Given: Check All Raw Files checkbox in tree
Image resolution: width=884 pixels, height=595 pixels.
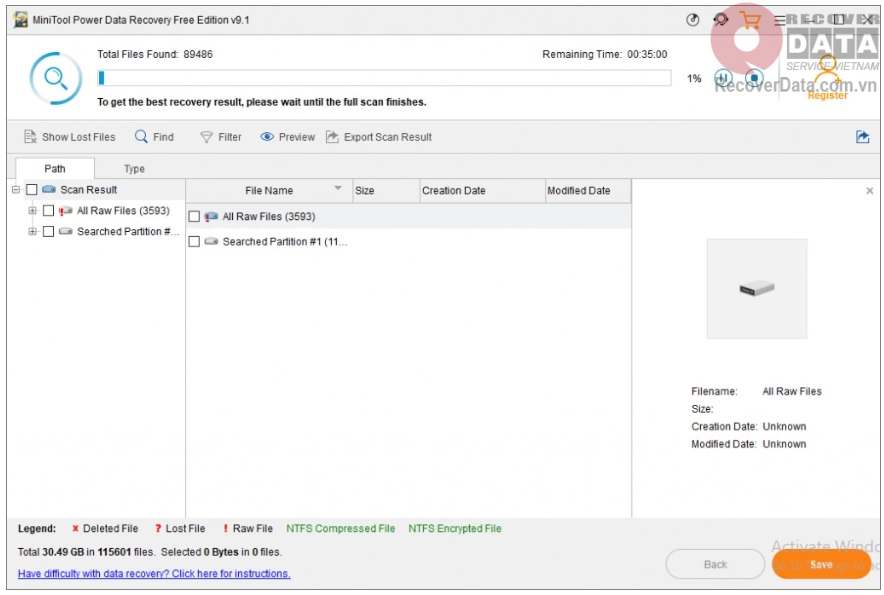Looking at the screenshot, I should click(48, 211).
